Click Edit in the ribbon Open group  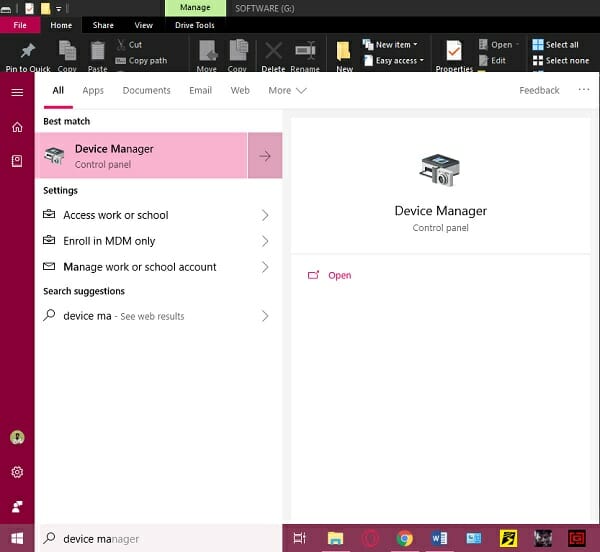tap(492, 60)
